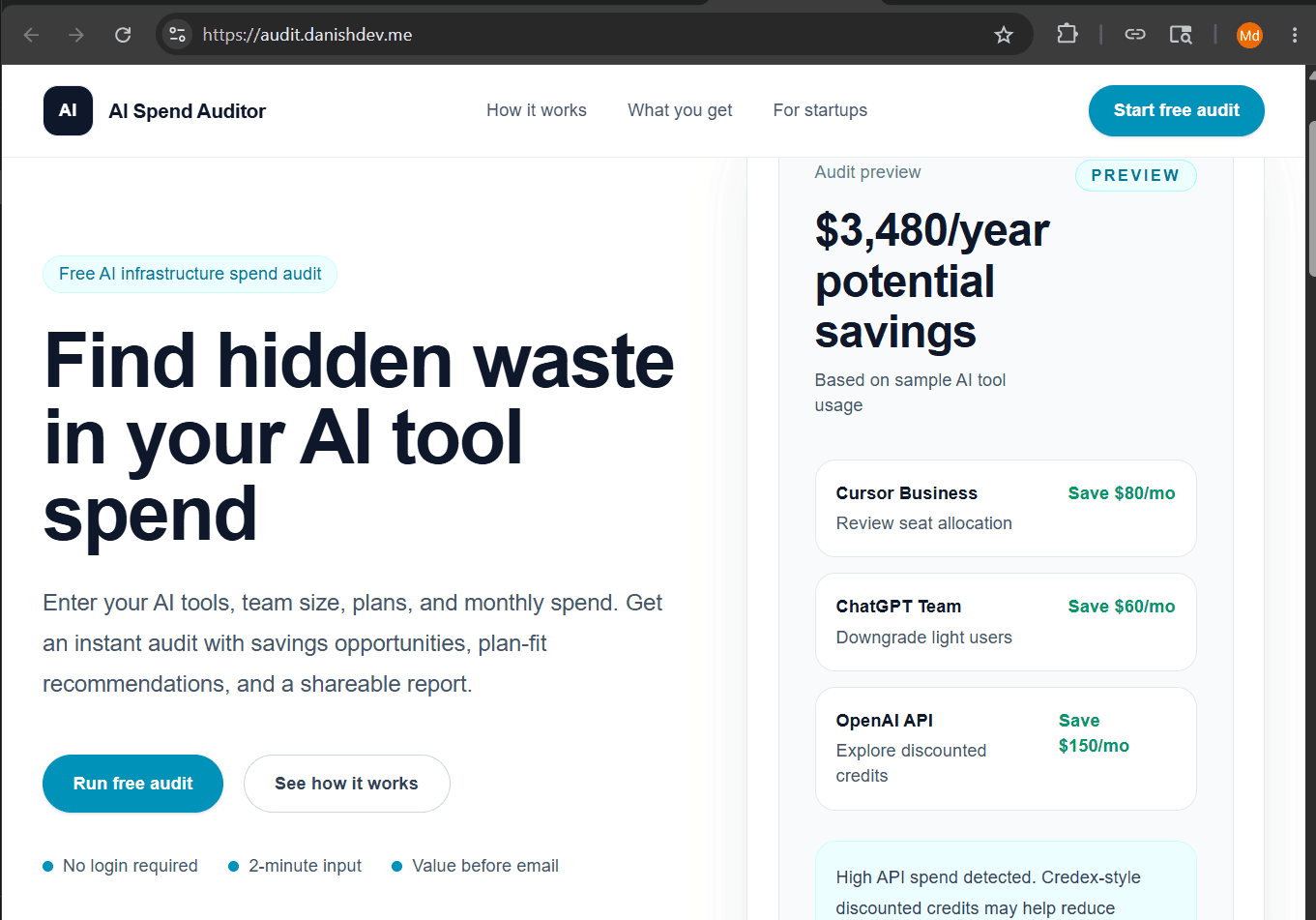1316x920 pixels.
Task: Click the No login required text
Action: (130, 866)
